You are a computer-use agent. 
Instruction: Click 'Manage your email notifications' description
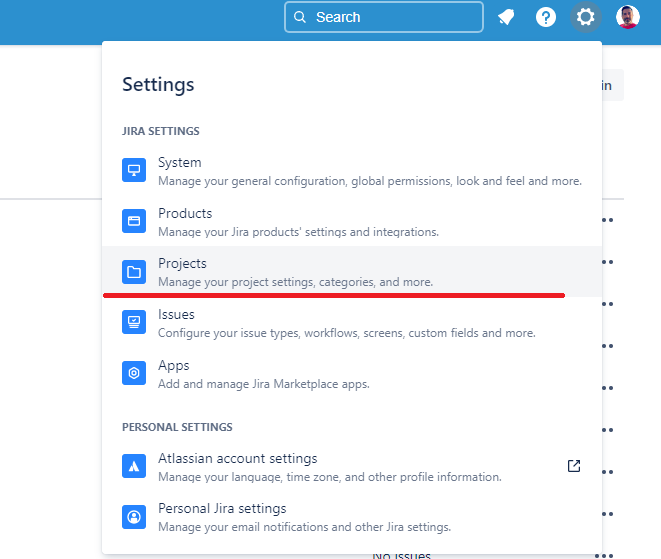pyautogui.click(x=304, y=527)
